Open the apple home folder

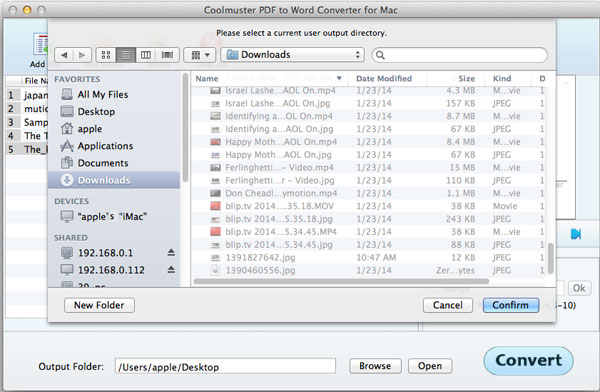(x=114, y=129)
